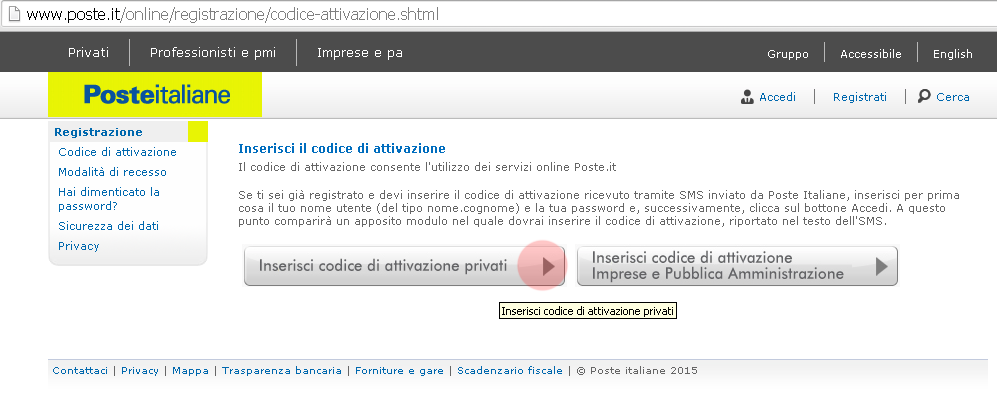Image resolution: width=997 pixels, height=405 pixels.
Task: Click the Poste italiane logo
Action: coord(155,95)
